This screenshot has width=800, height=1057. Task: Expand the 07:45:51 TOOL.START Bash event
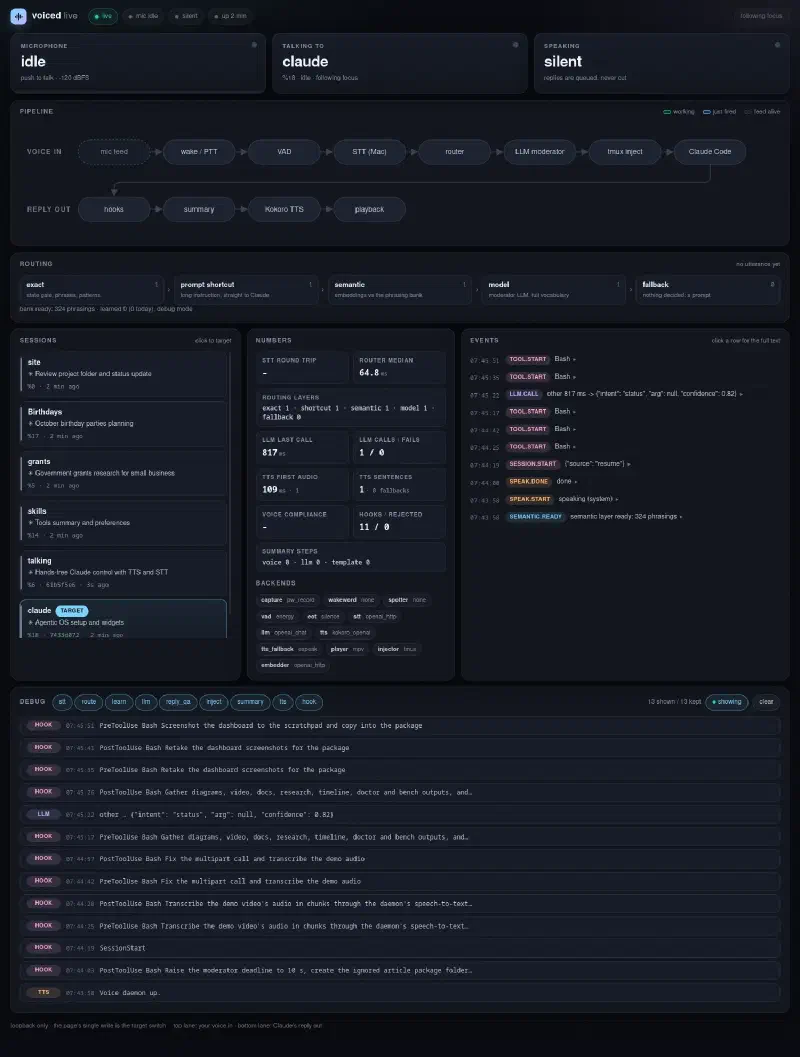(x=625, y=359)
